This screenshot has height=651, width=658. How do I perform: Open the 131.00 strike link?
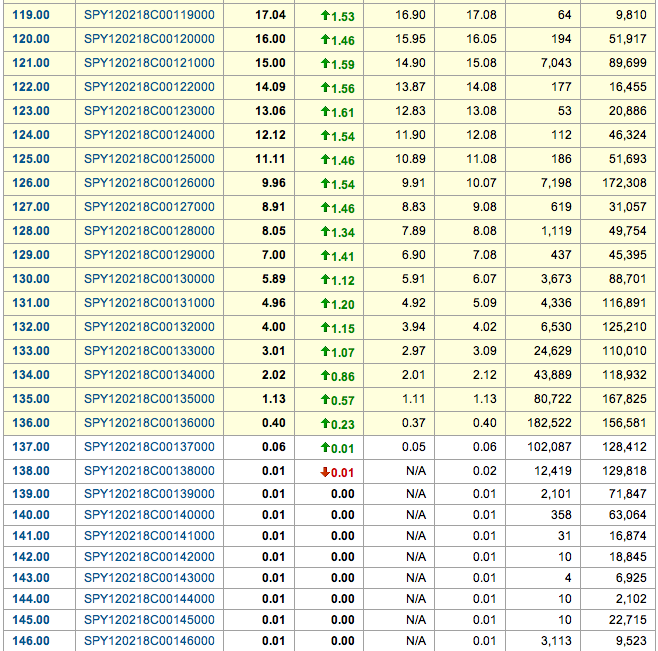[x=31, y=303]
